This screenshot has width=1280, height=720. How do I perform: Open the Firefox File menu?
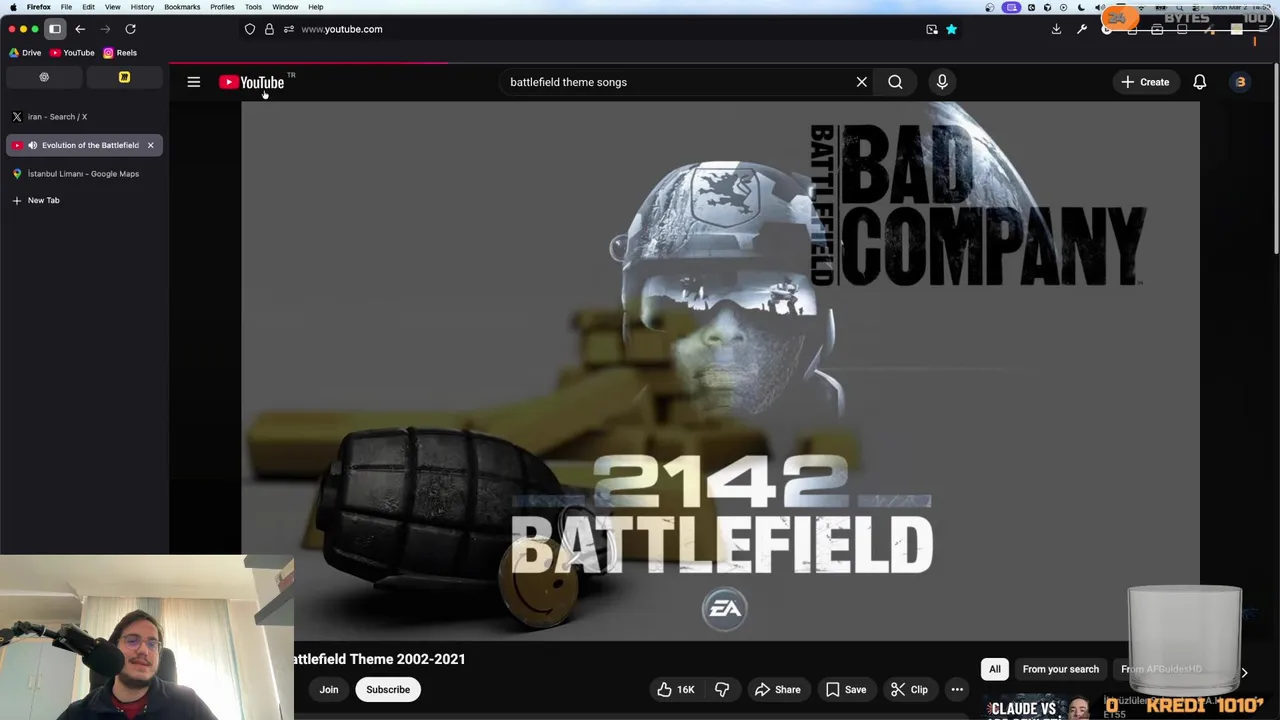coord(66,7)
